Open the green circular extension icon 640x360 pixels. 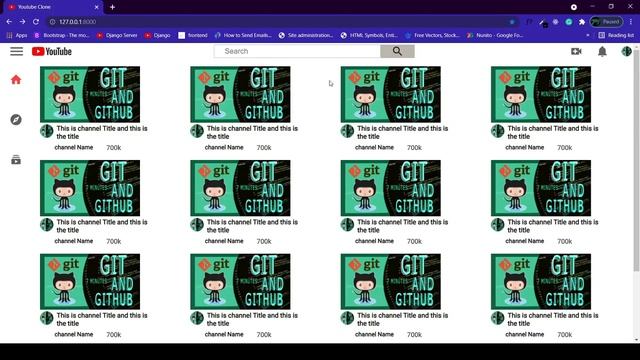click(569, 22)
